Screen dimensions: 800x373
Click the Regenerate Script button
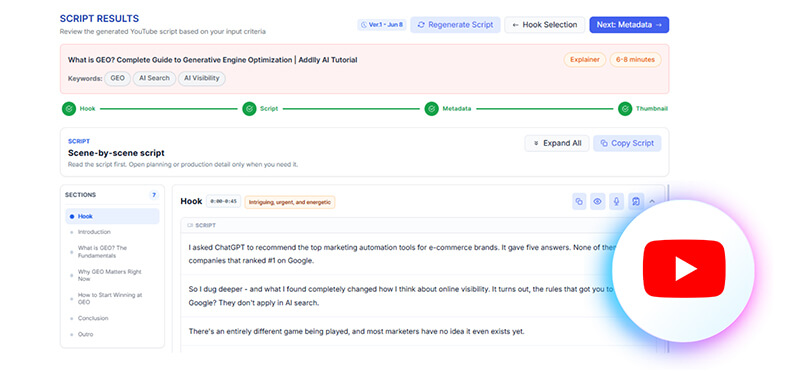point(455,24)
